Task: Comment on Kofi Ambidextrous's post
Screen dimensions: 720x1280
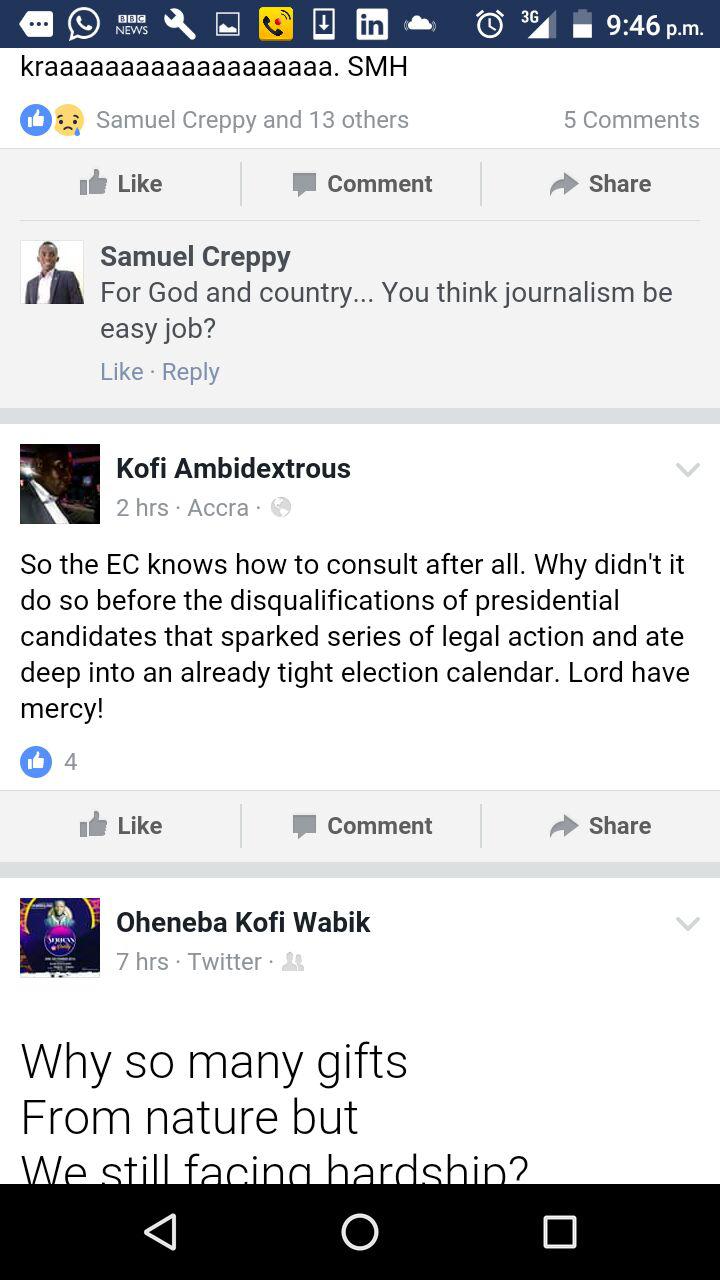Action: coord(361,825)
